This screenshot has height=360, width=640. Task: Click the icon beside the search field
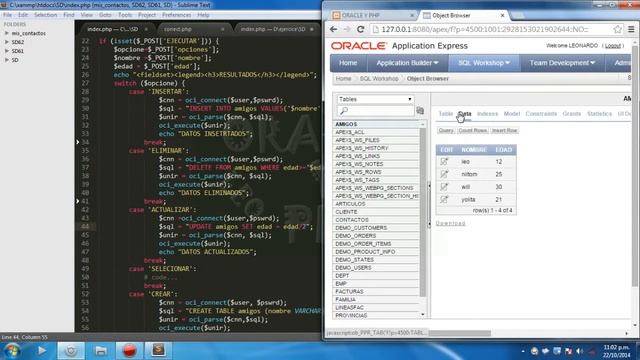(x=420, y=111)
